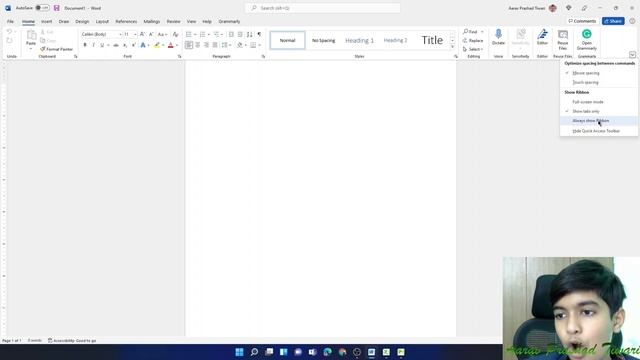Toggle Bold formatting in Font group
640x360 pixels.
click(85, 45)
